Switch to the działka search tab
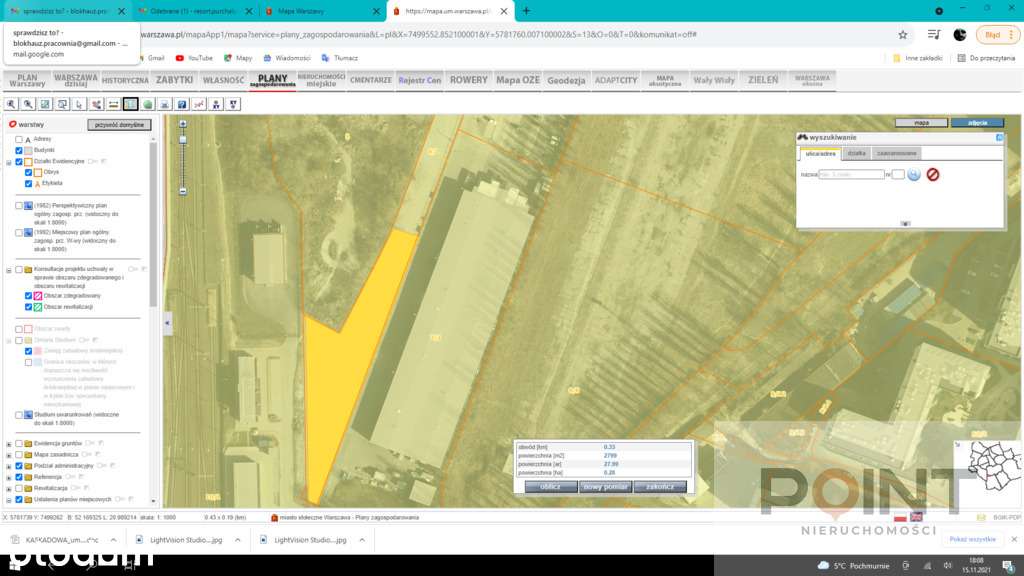Image resolution: width=1024 pixels, height=576 pixels. point(856,153)
